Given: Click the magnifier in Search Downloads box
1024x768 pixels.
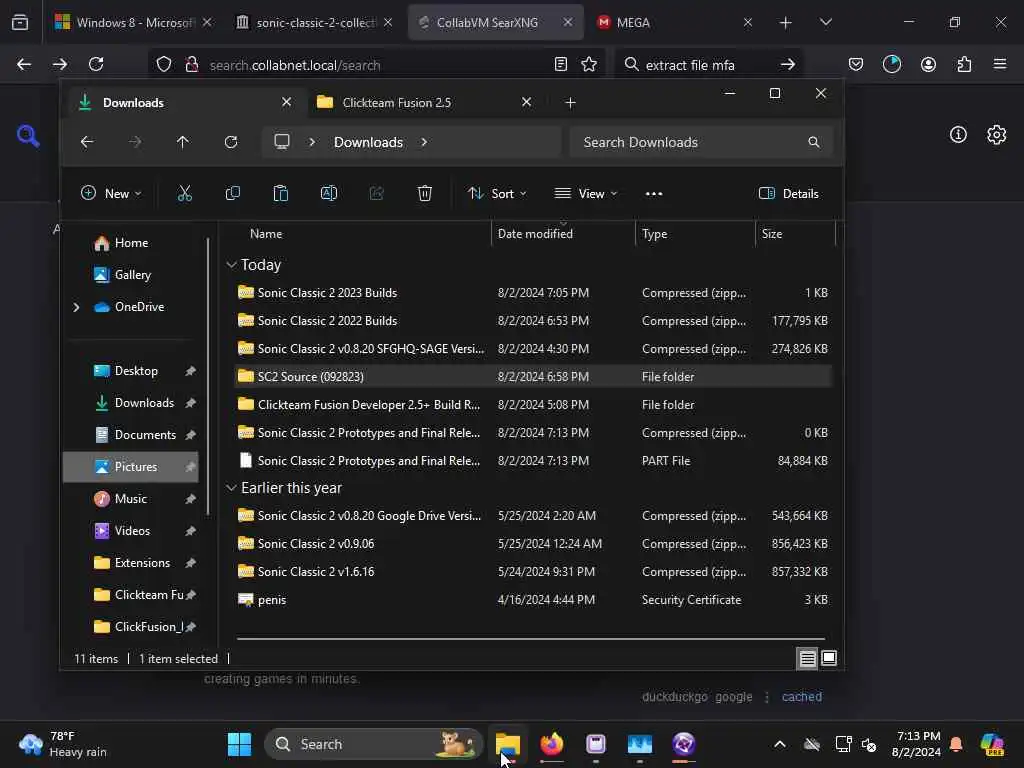Looking at the screenshot, I should point(814,142).
